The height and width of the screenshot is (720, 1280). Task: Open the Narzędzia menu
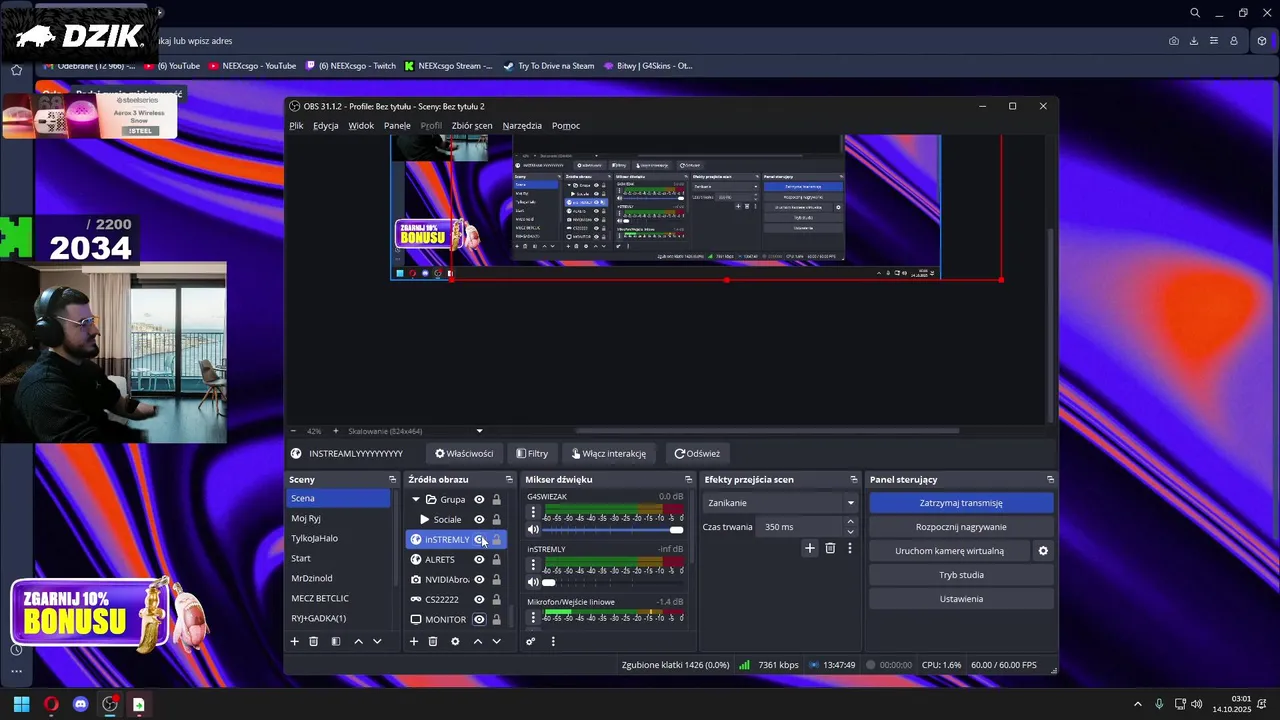point(522,126)
